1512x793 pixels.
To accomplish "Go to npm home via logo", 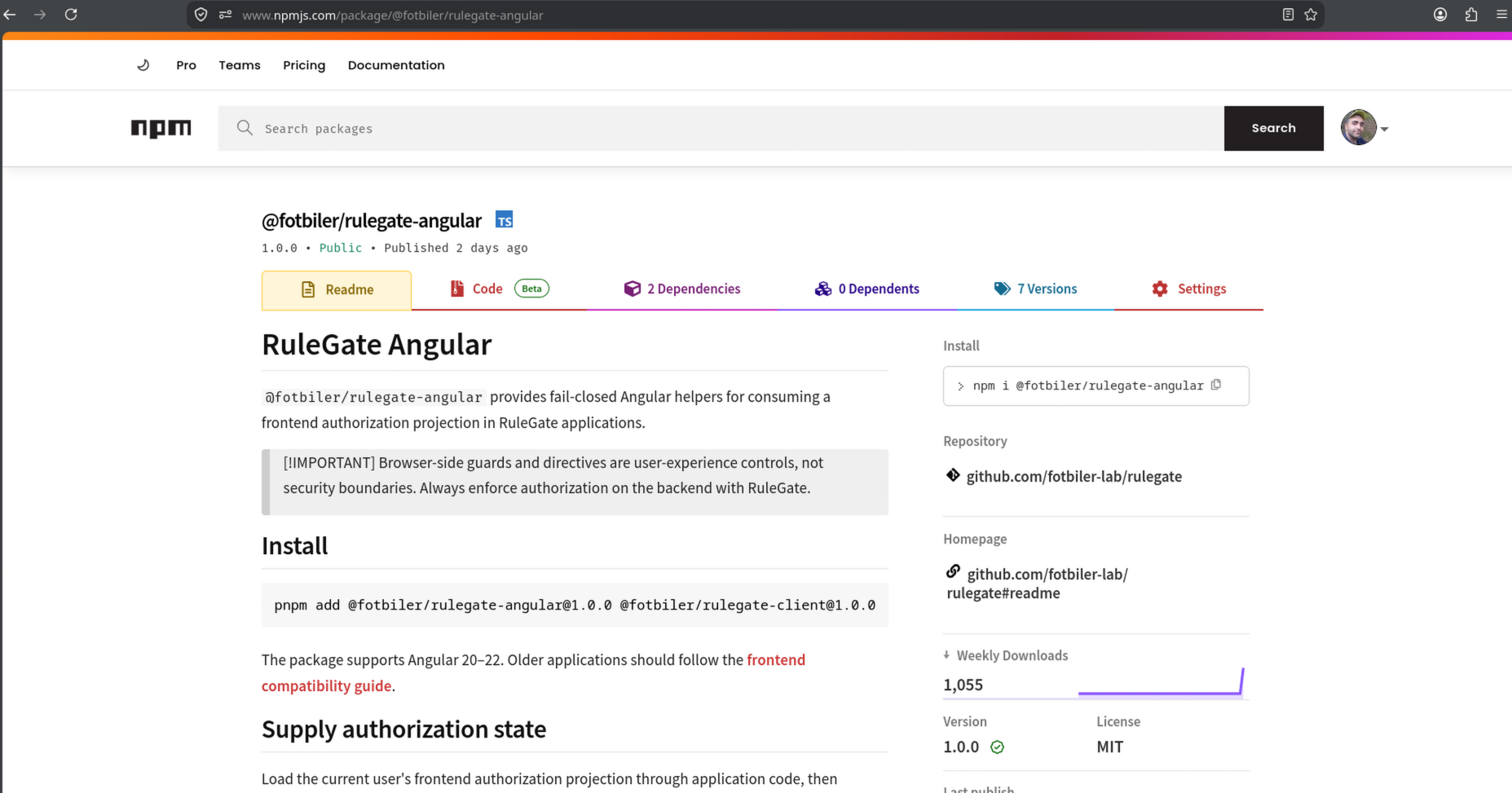I will 161,128.
